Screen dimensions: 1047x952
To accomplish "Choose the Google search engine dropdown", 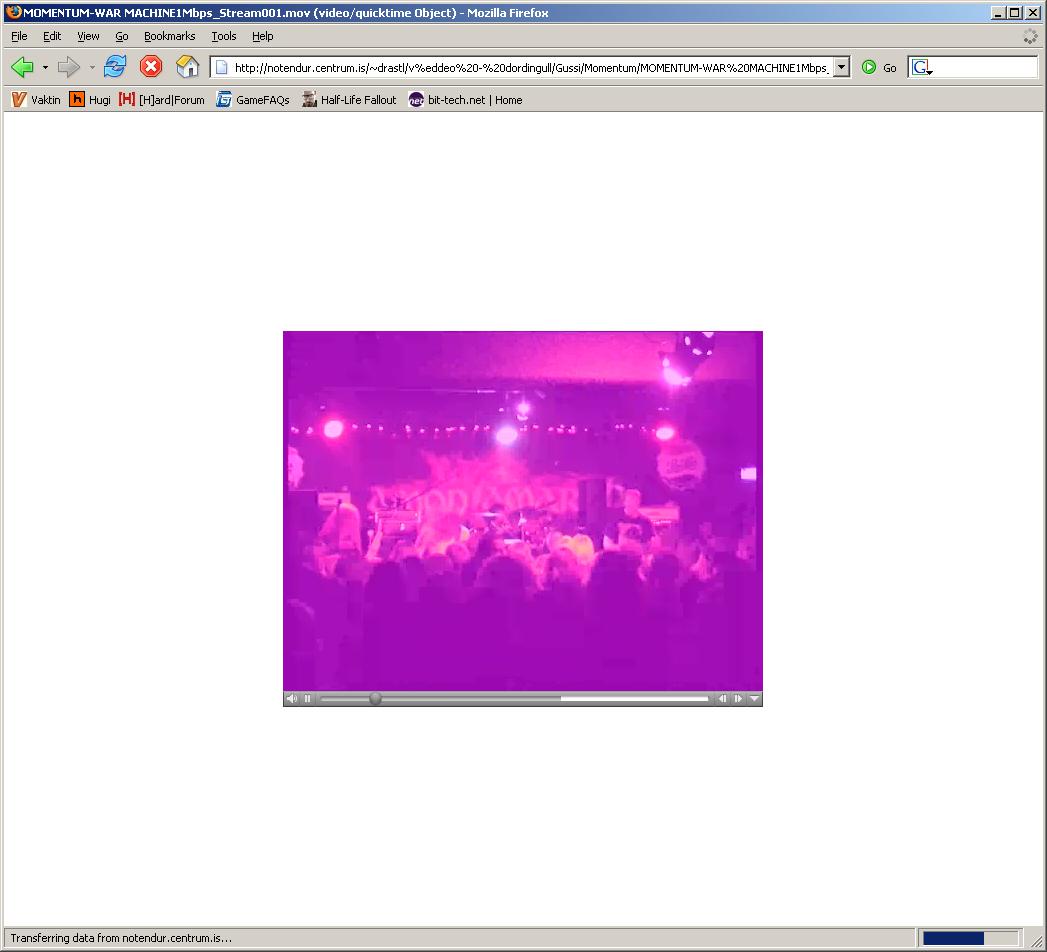I will tap(922, 68).
